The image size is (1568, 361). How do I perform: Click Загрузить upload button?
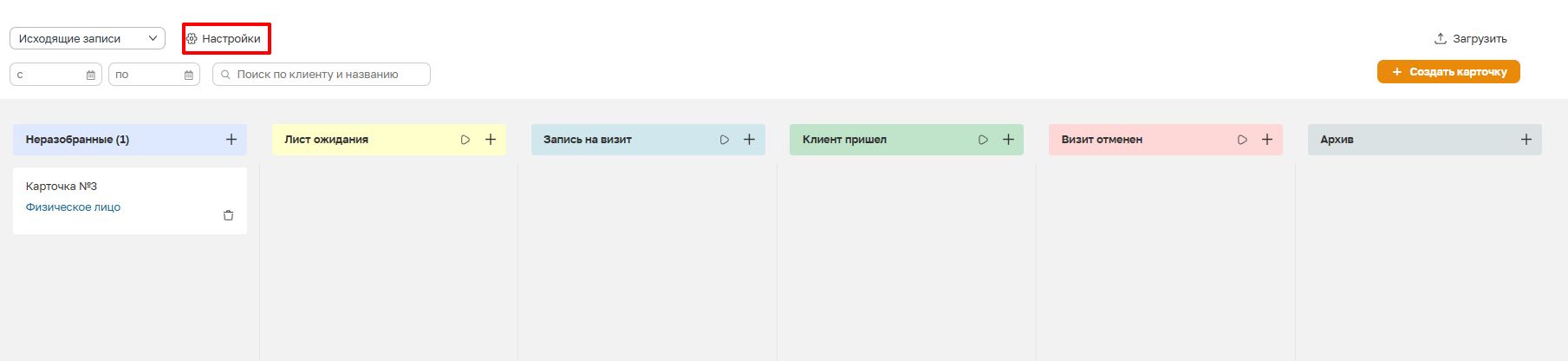tap(1471, 39)
